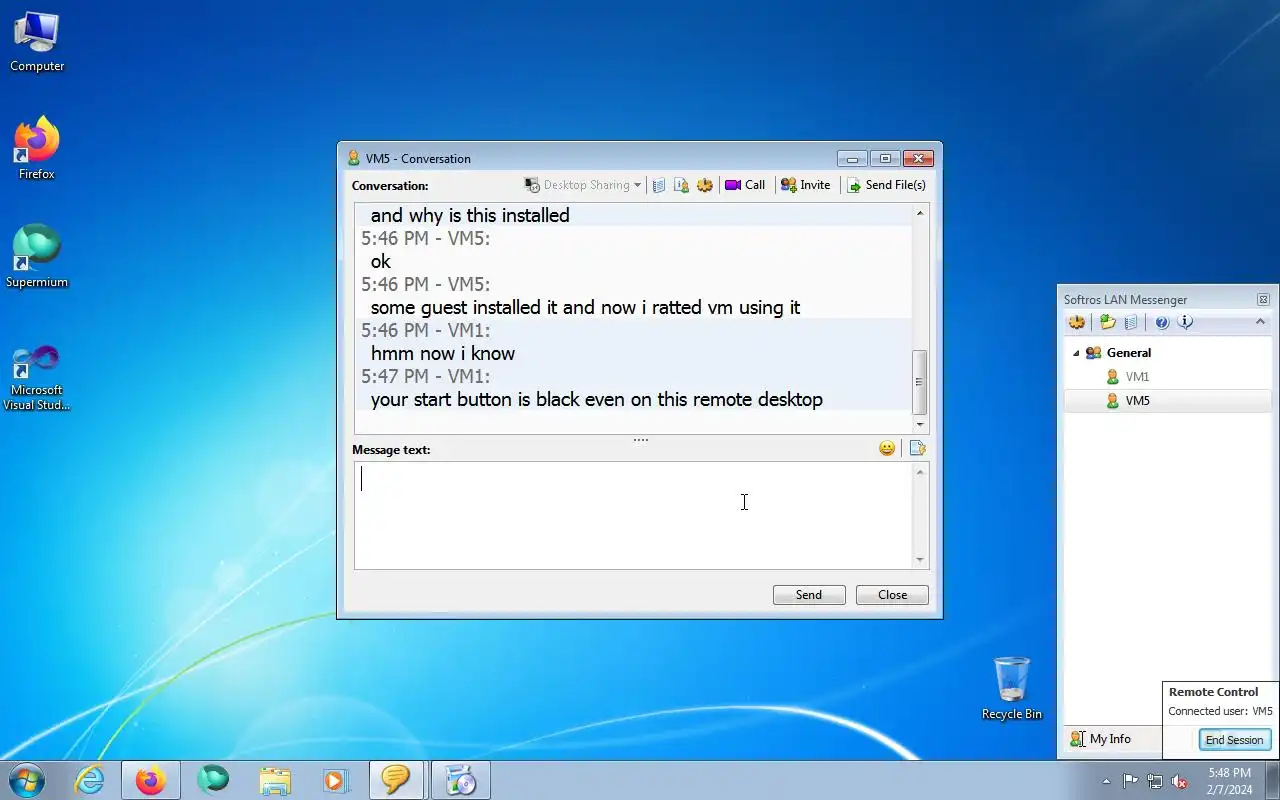Open Windows Media Player on taskbar
This screenshot has width=1280, height=800.
[334, 780]
